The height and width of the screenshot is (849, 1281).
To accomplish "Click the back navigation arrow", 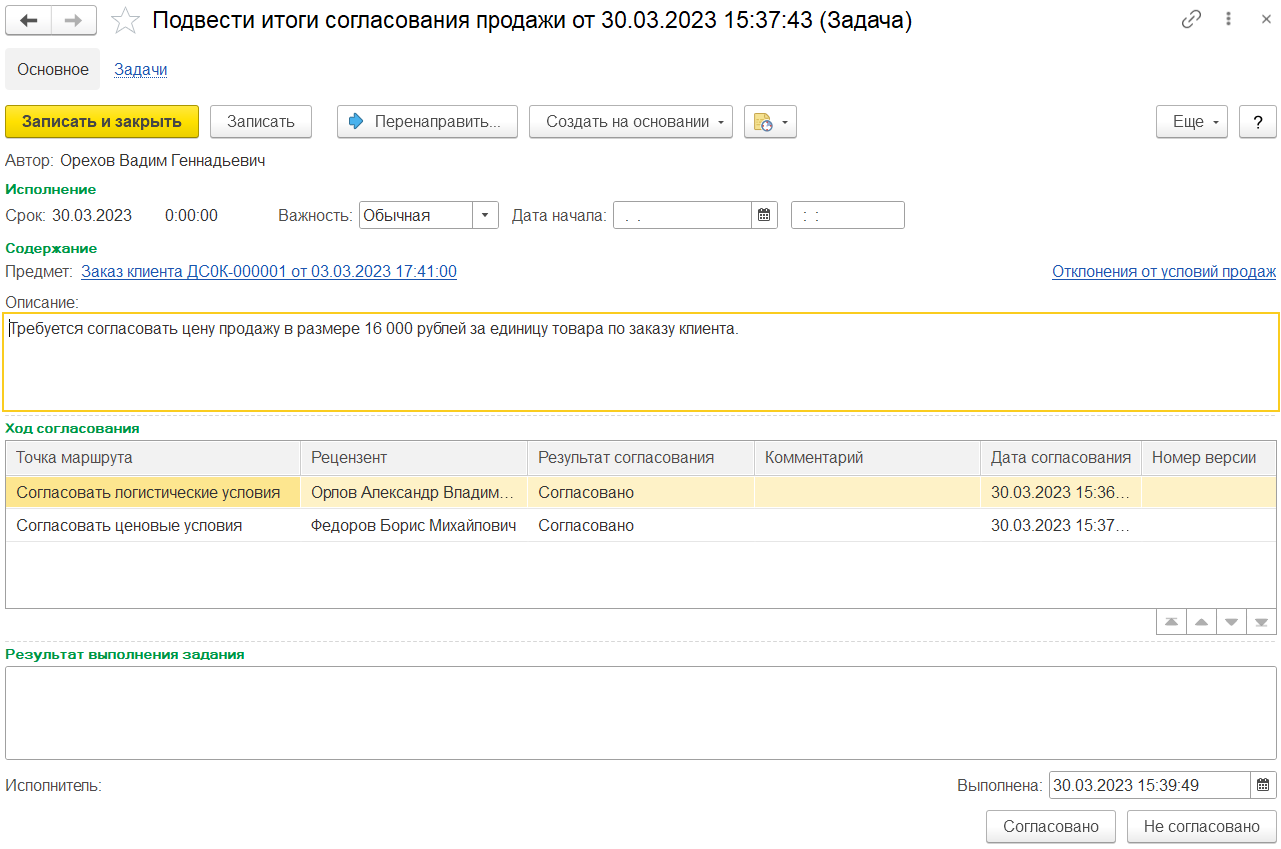I will click(29, 20).
